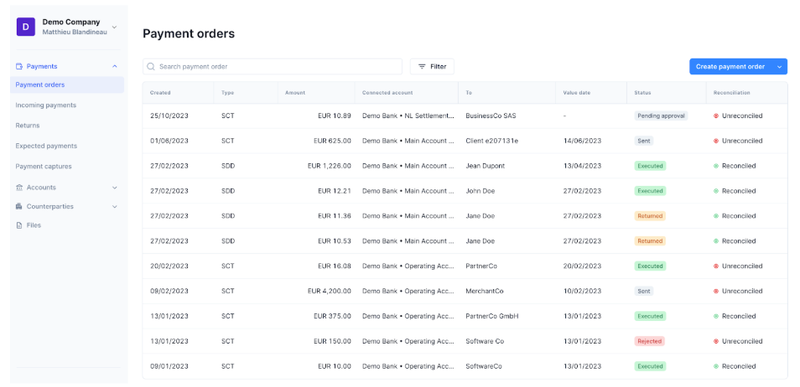Image resolution: width=800 pixels, height=387 pixels.
Task: Collapse the Payments section chevron
Action: [x=115, y=66]
